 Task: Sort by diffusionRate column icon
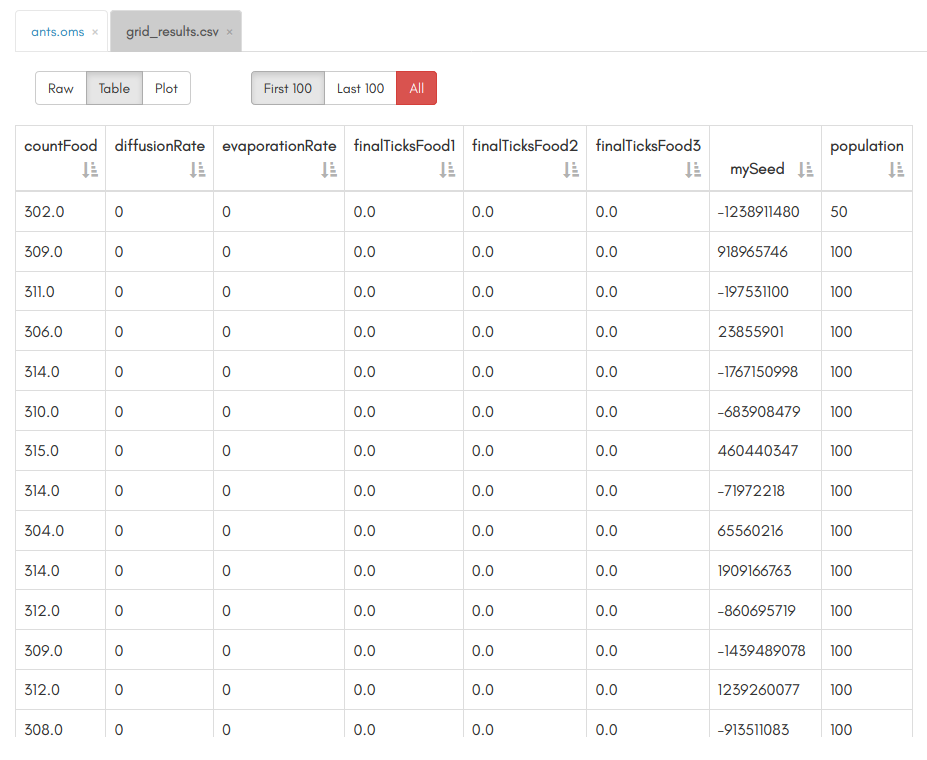pyautogui.click(x=197, y=170)
